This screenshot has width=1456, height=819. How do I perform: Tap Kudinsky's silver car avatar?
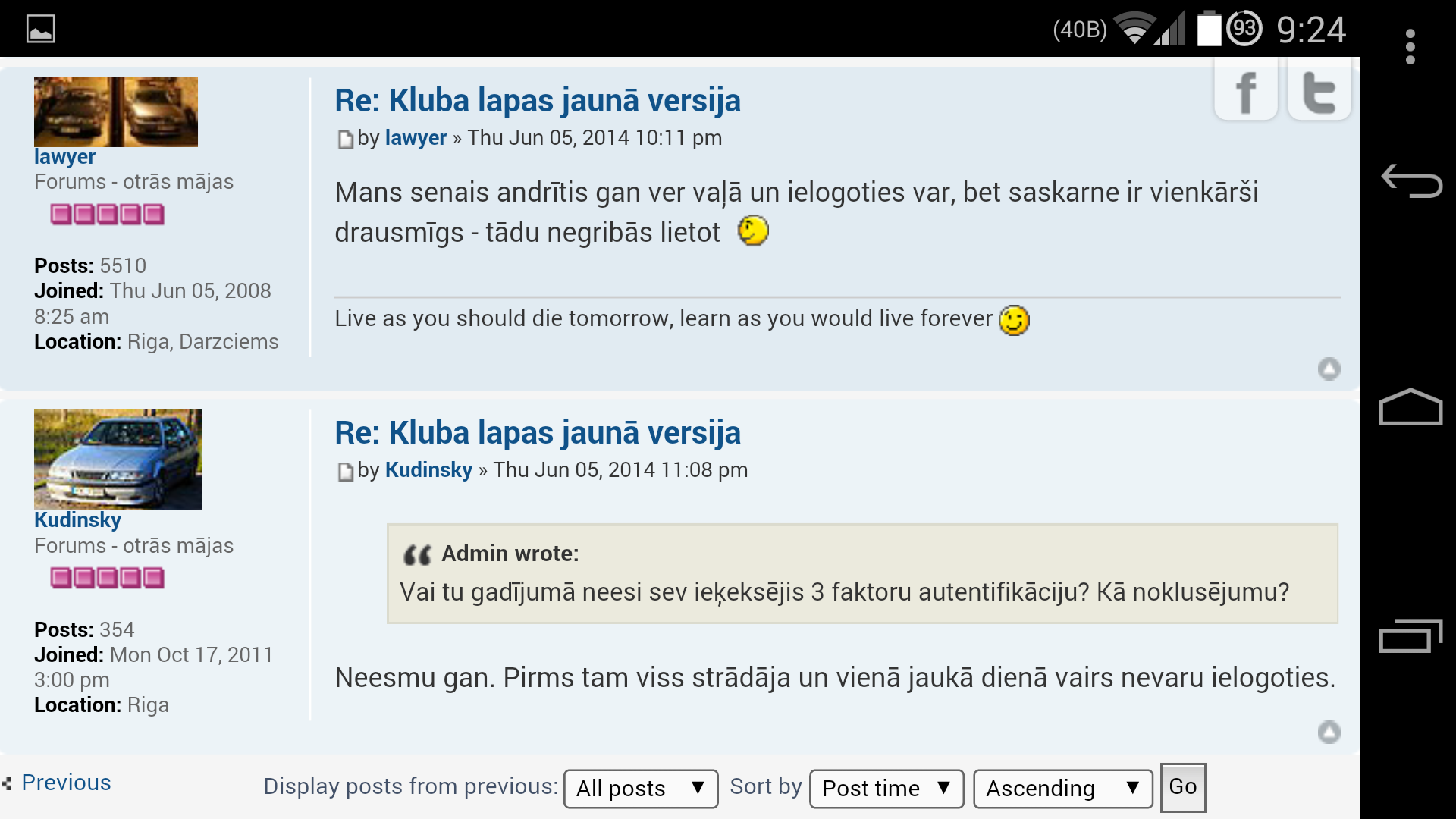click(x=118, y=460)
